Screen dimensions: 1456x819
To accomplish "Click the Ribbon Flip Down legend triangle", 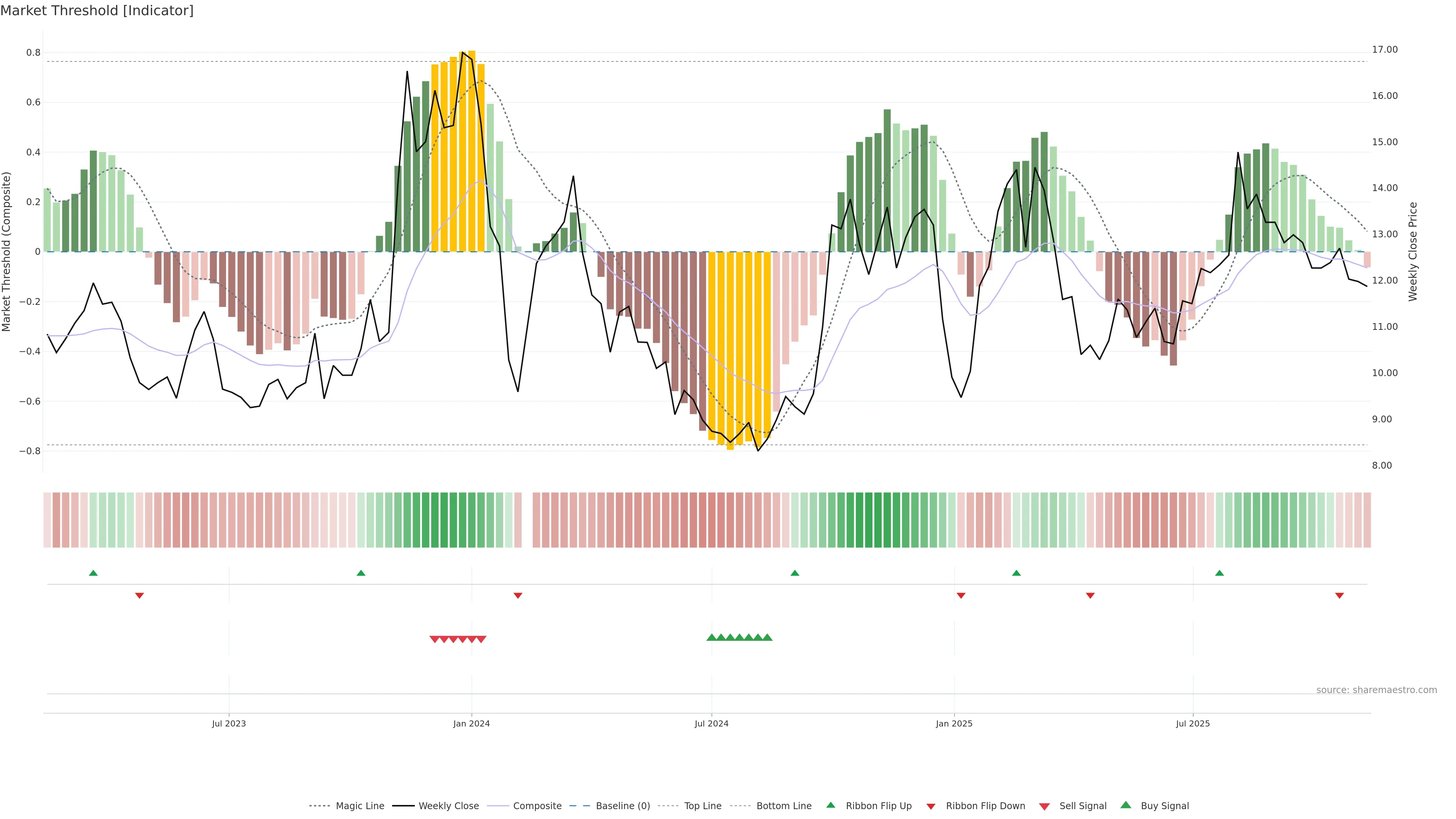I will tap(931, 806).
